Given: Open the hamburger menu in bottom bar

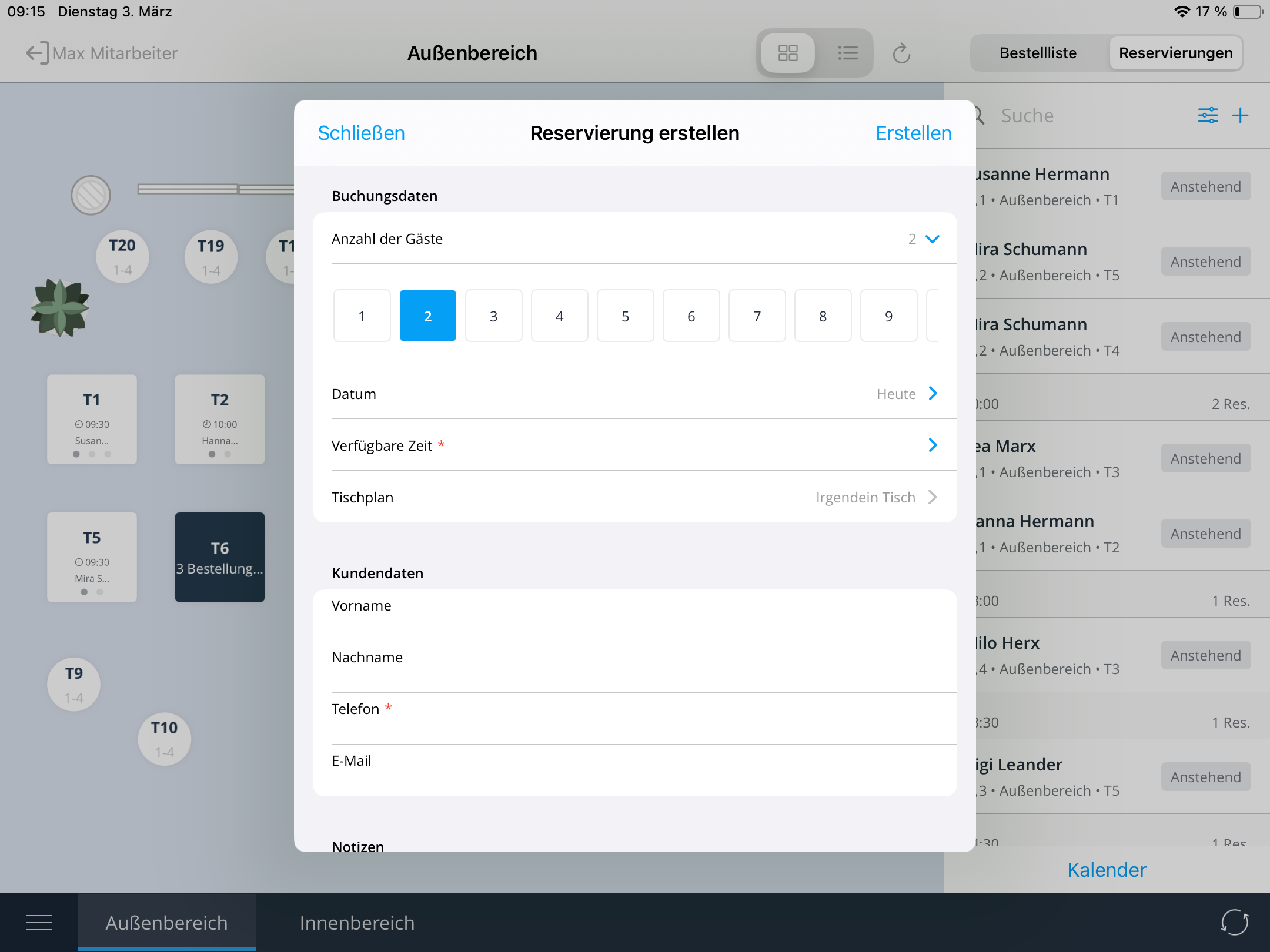Looking at the screenshot, I should point(39,923).
